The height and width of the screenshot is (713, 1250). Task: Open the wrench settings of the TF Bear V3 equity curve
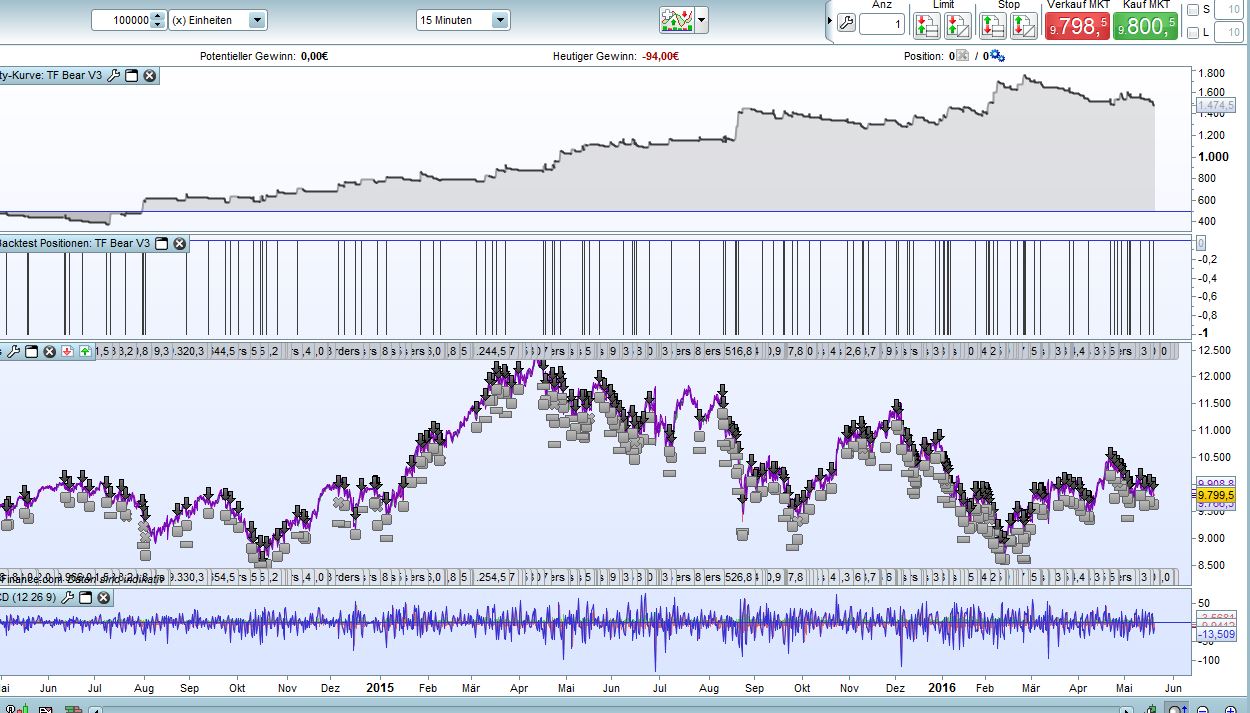pyautogui.click(x=113, y=75)
